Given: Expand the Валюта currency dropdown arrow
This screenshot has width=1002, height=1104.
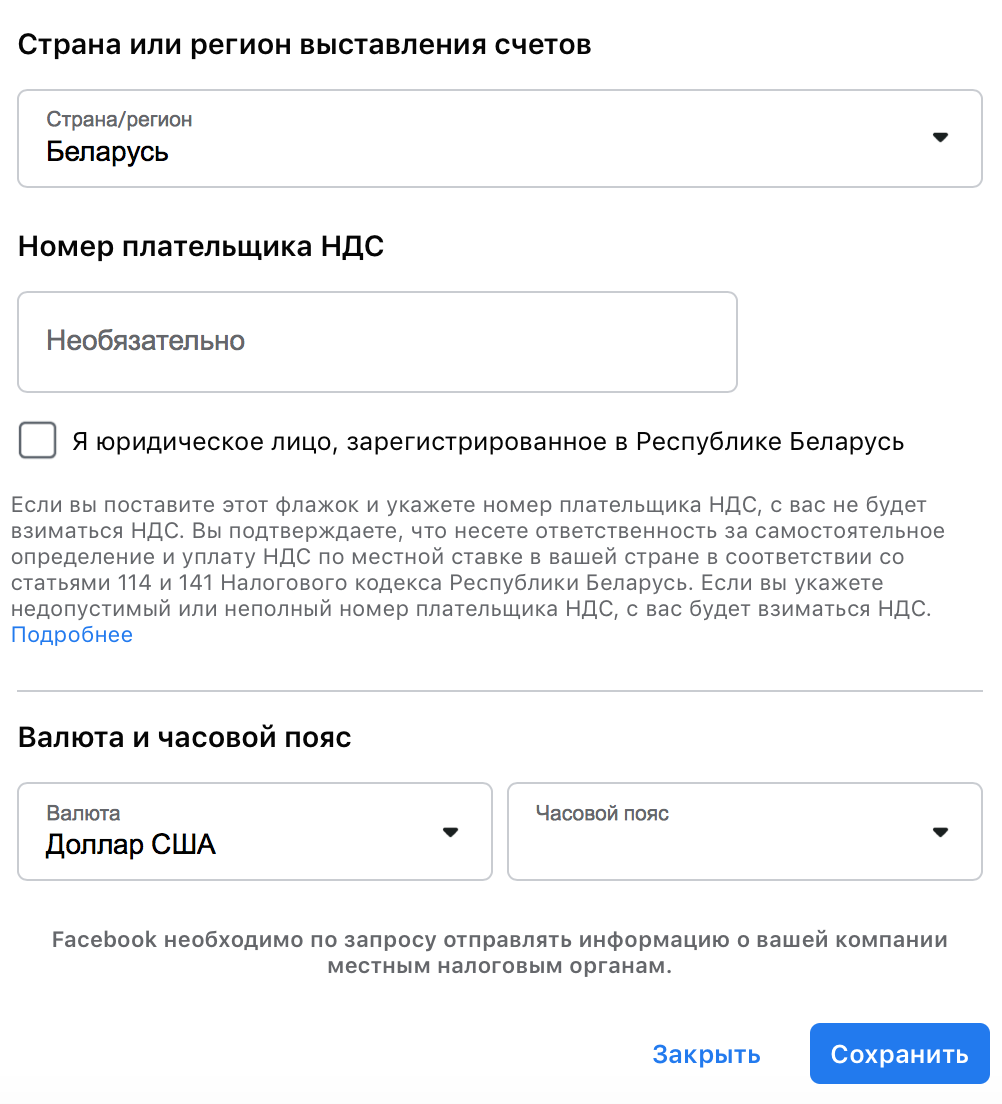Looking at the screenshot, I should (451, 830).
